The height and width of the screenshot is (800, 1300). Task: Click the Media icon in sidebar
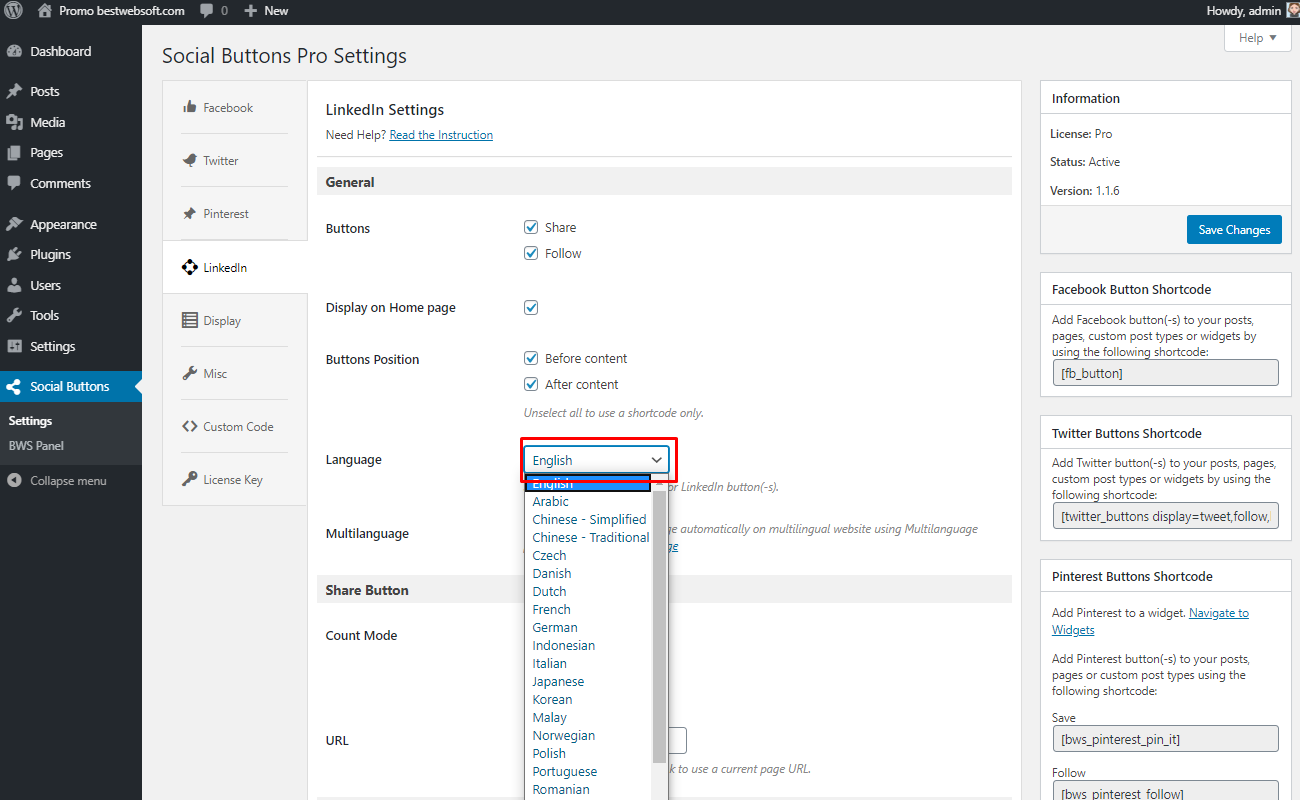coord(14,122)
